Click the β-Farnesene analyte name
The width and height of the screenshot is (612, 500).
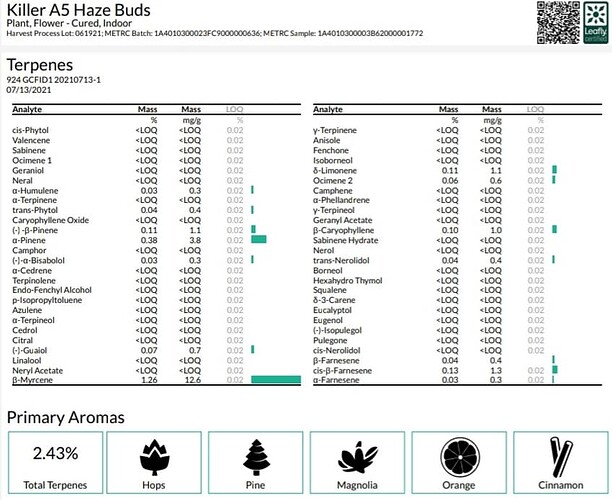pyautogui.click(x=336, y=360)
